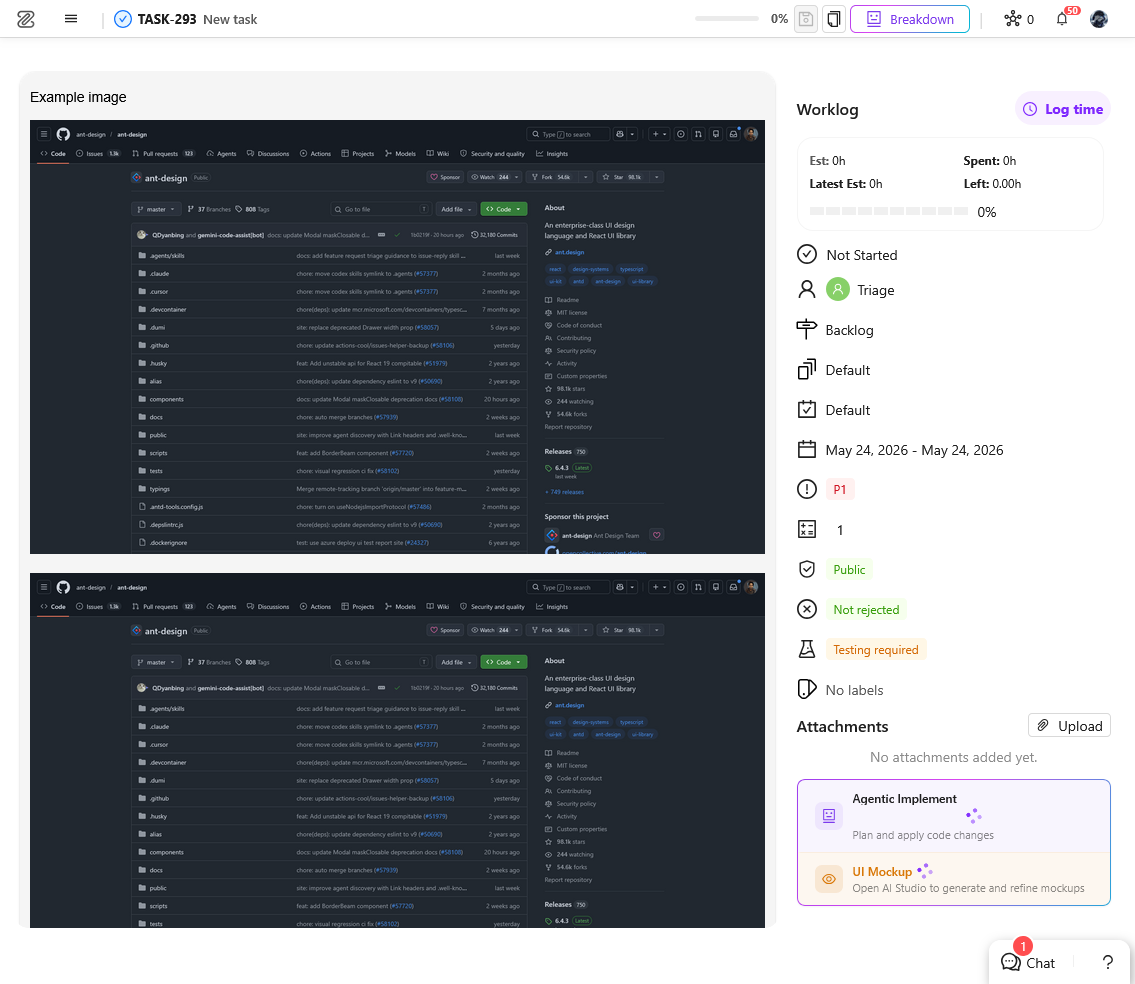This screenshot has width=1135, height=984.
Task: Click the worklog progress bar
Action: pos(888,211)
